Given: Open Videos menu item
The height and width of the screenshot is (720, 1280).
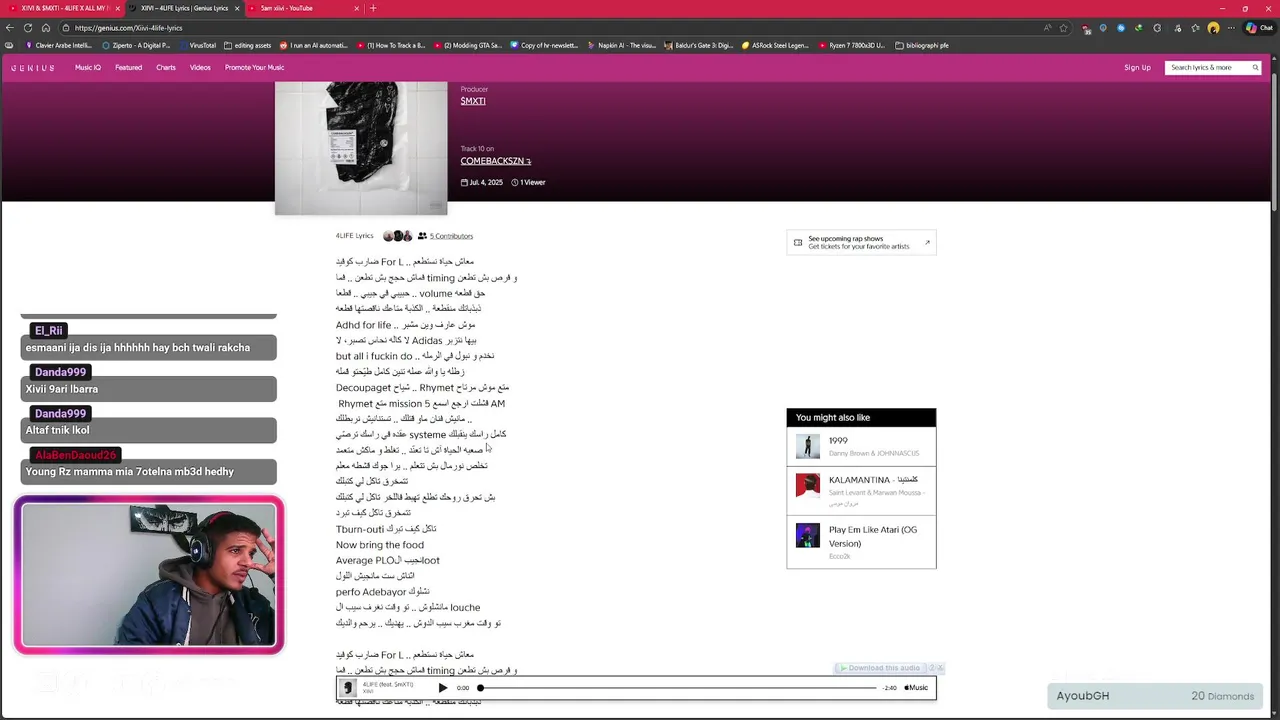Looking at the screenshot, I should [200, 68].
